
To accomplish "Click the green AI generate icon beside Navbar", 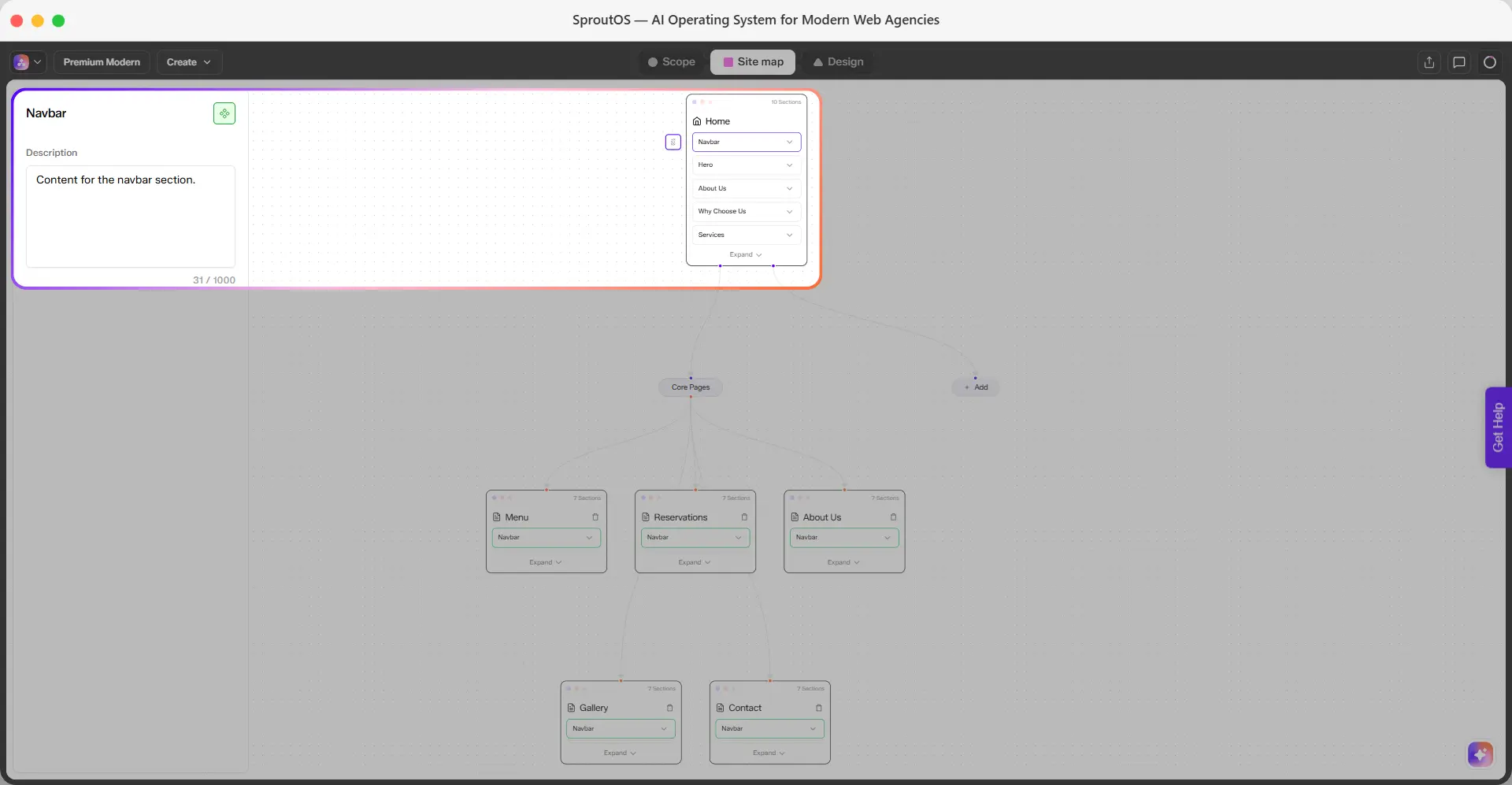I will (x=224, y=113).
